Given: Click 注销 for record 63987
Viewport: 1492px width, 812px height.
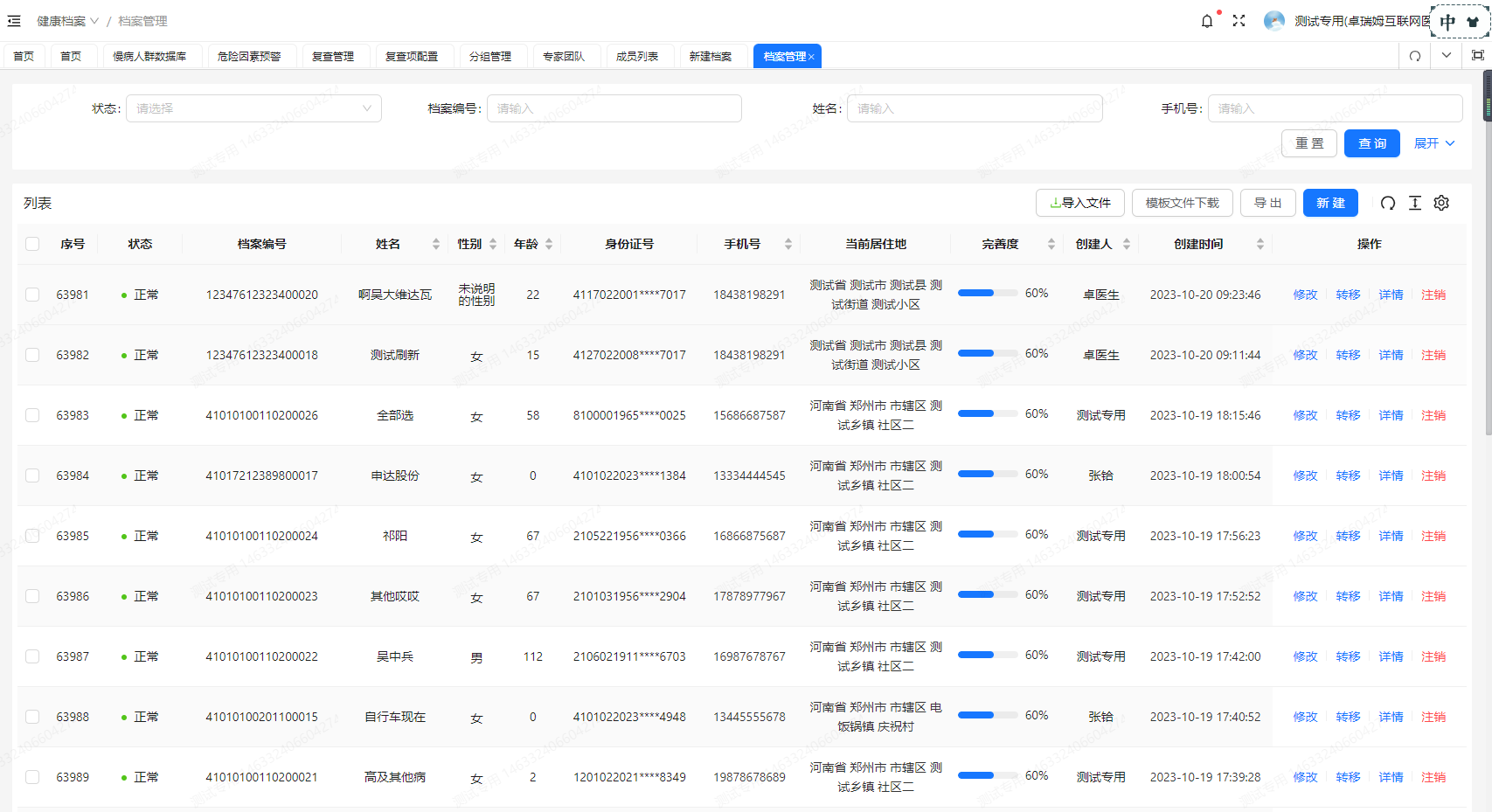Looking at the screenshot, I should pyautogui.click(x=1433, y=656).
